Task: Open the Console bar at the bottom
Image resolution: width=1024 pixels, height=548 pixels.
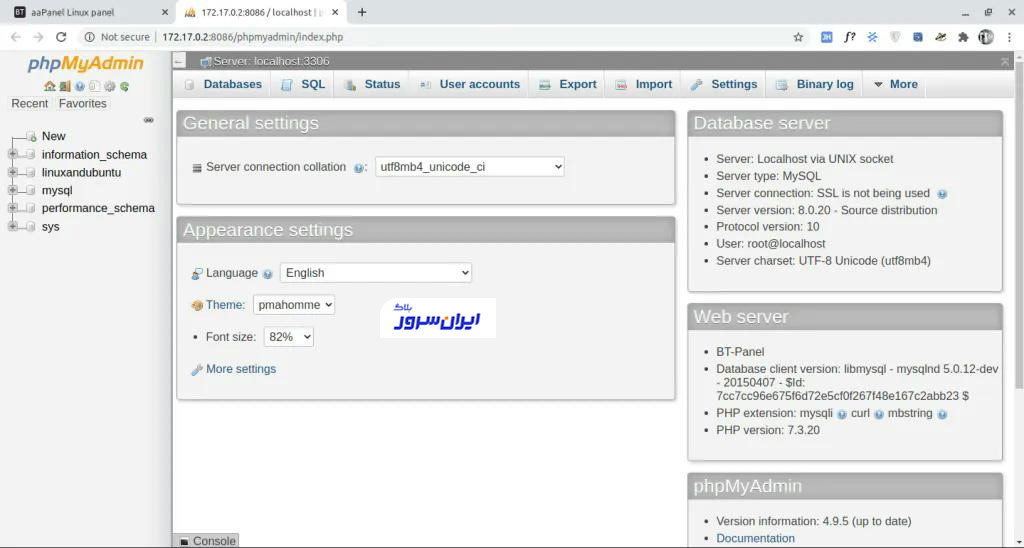Action: point(207,541)
